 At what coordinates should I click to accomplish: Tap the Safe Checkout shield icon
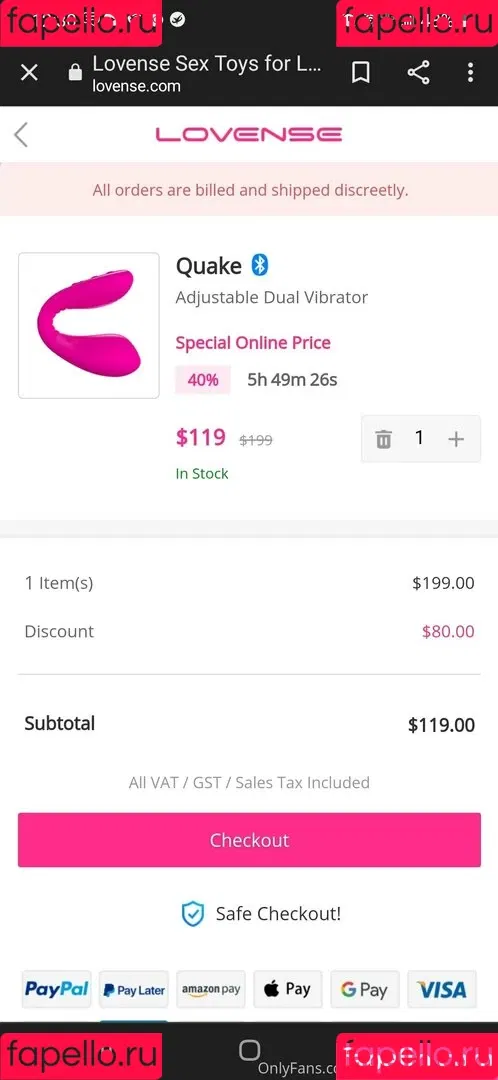(x=193, y=914)
